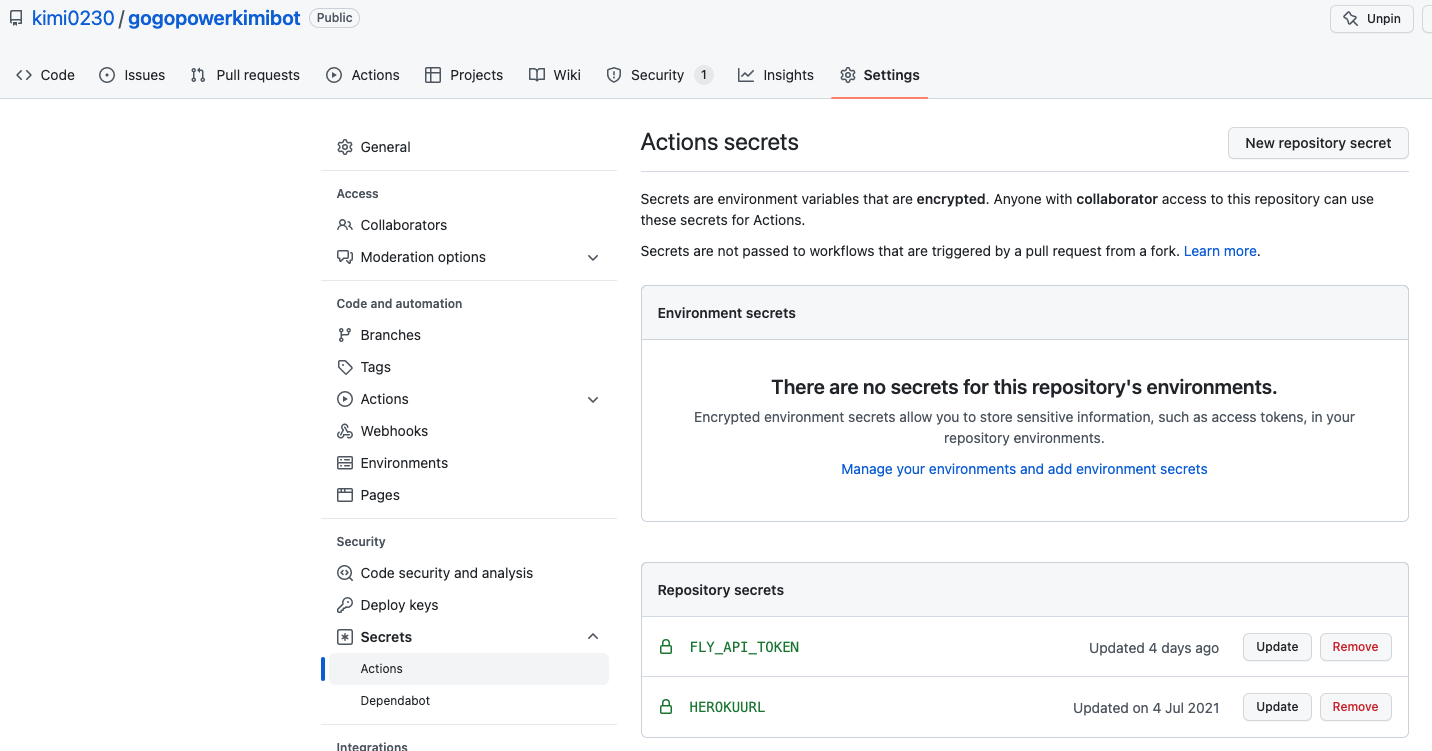
Task: Open manage your environments link
Action: click(1023, 468)
